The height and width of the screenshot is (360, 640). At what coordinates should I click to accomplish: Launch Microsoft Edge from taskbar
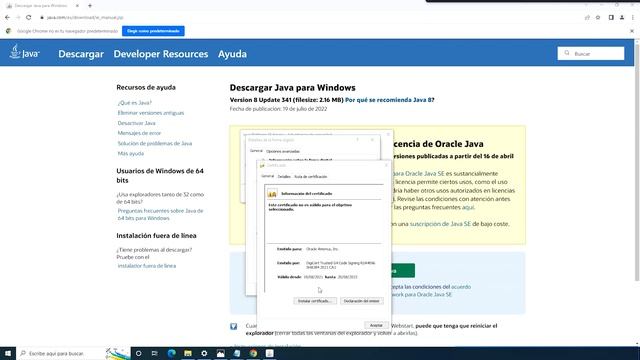click(171, 353)
